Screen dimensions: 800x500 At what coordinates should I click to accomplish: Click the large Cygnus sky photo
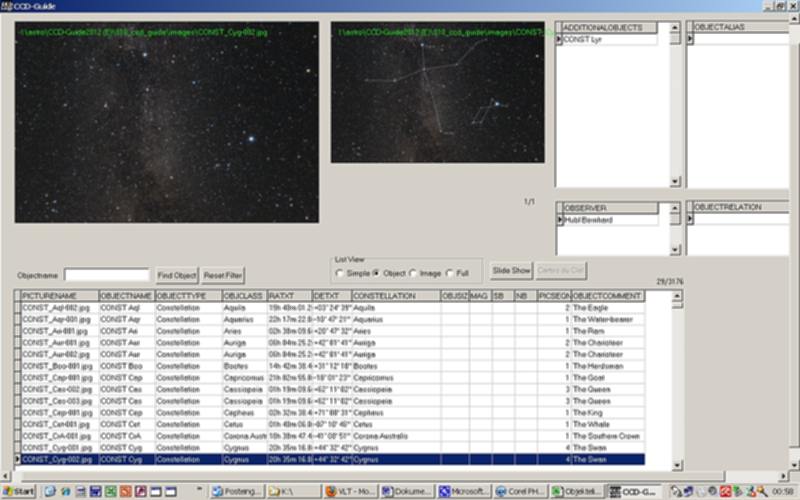(x=166, y=122)
